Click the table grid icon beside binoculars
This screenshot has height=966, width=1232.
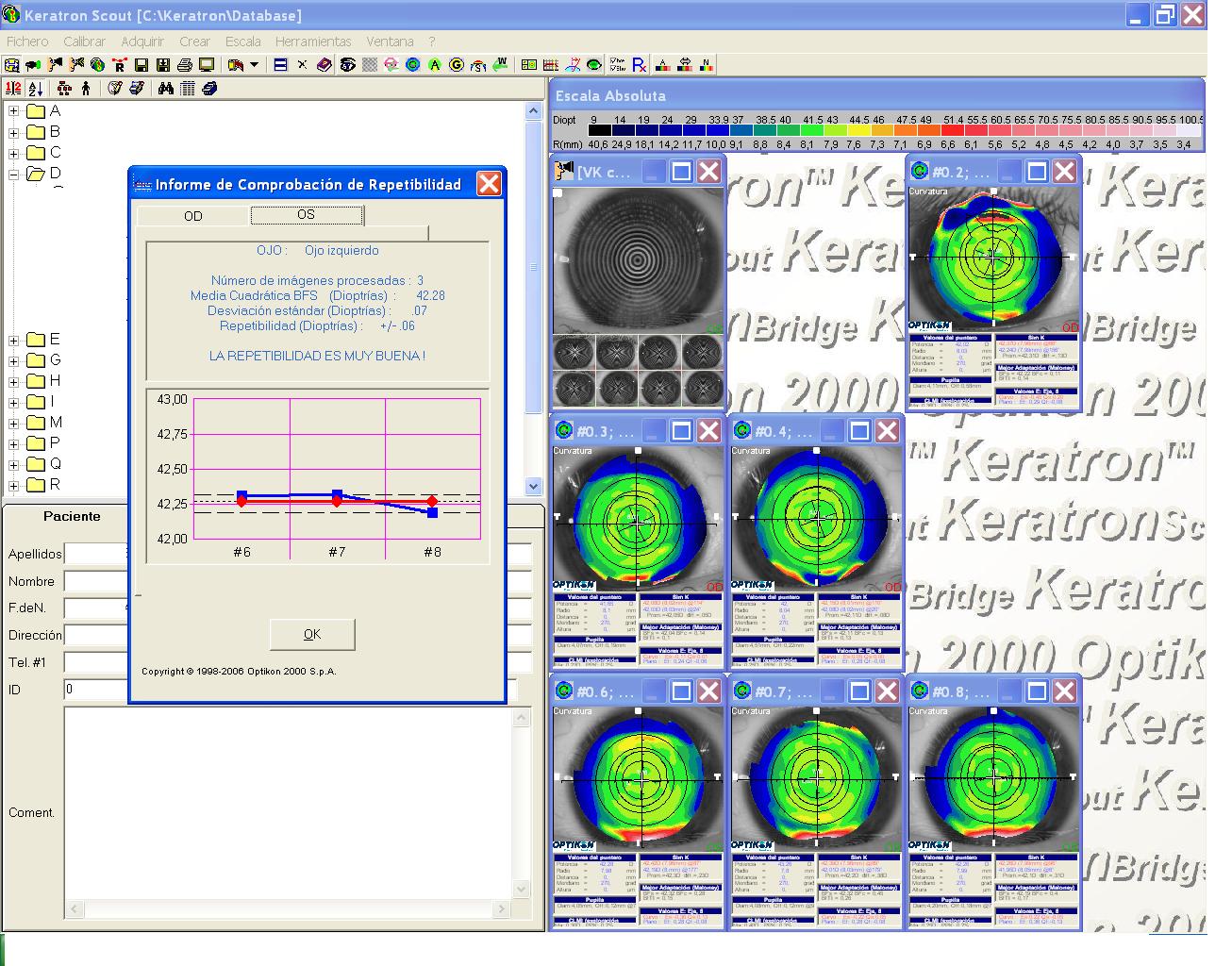click(188, 89)
